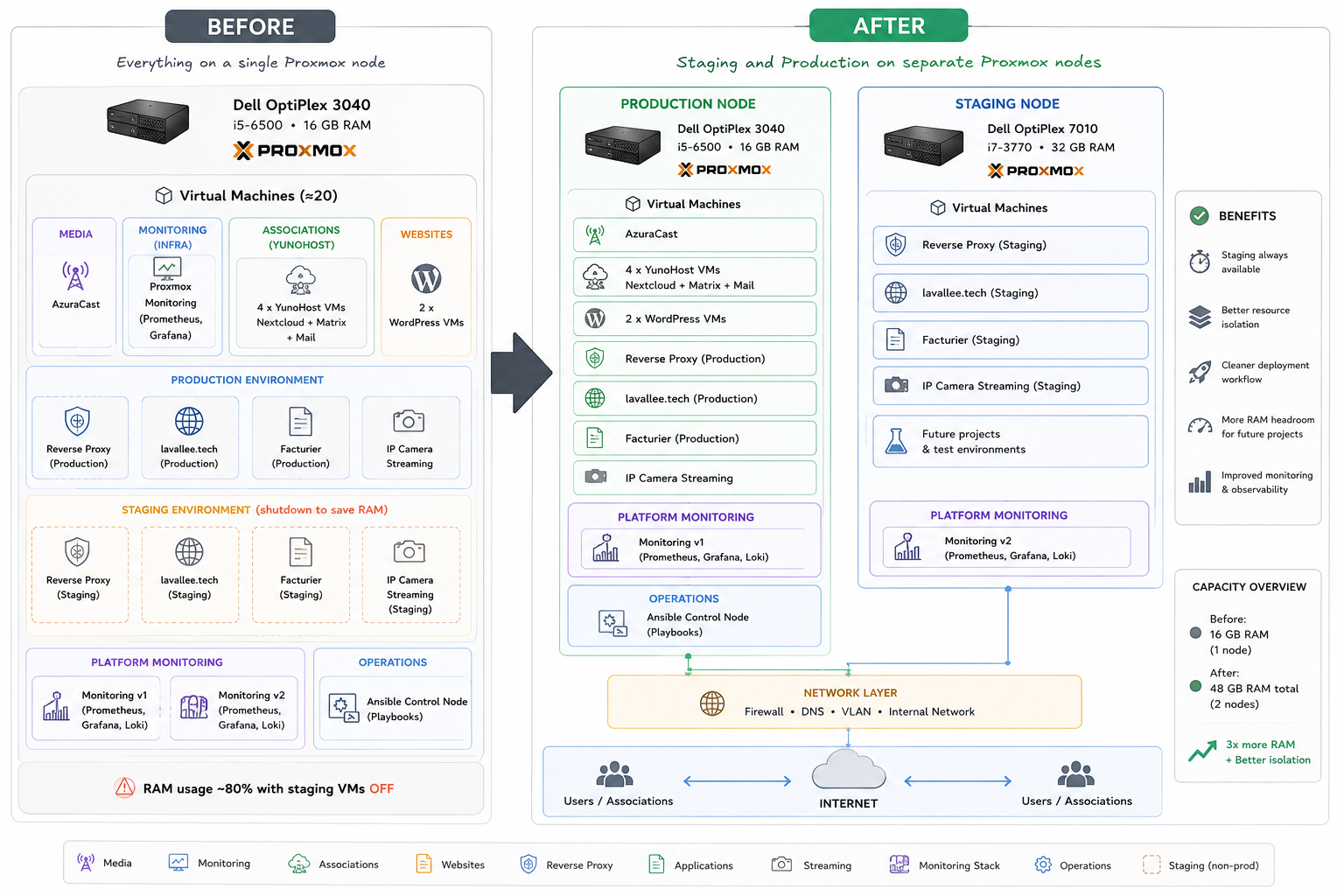The height and width of the screenshot is (896, 1344).
Task: Click the Ansible icon in Production Node Operations
Action: [612, 624]
